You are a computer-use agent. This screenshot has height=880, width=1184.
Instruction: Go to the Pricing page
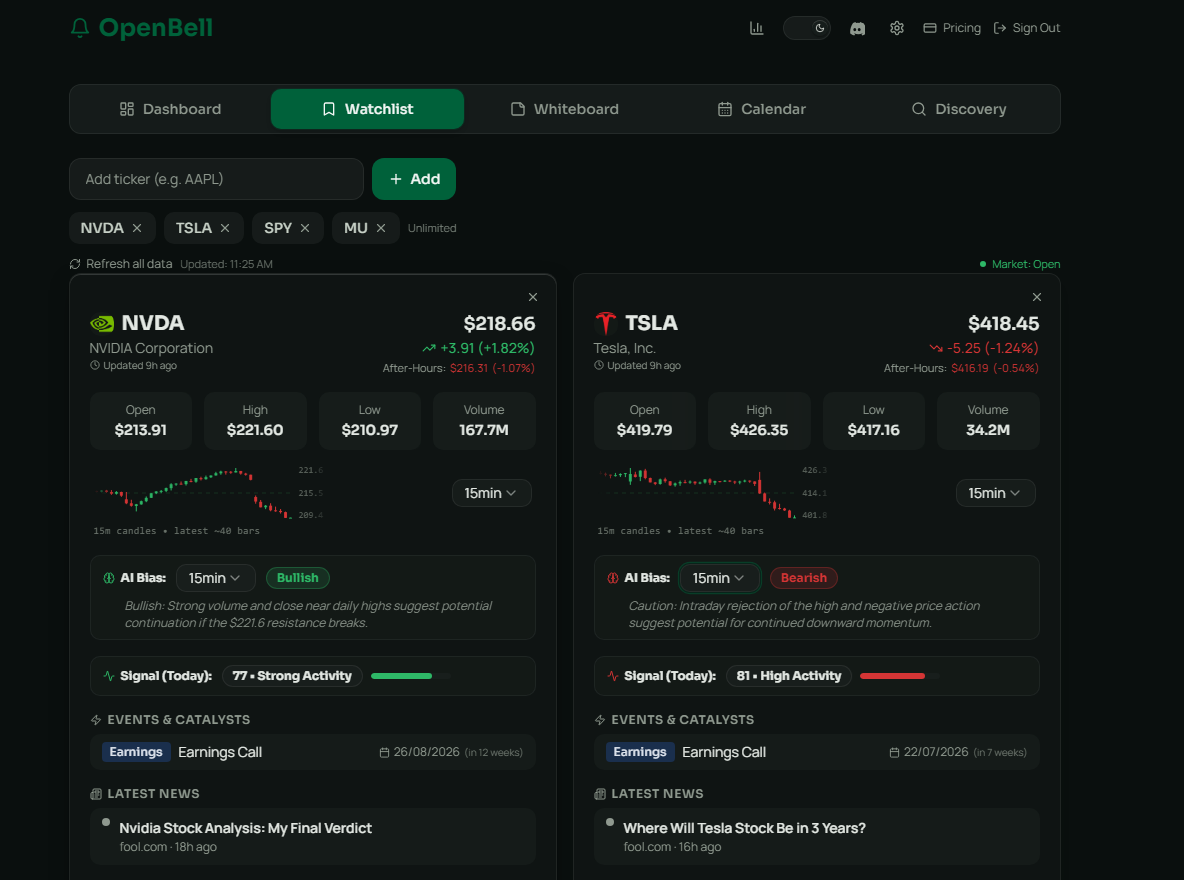tap(951, 28)
